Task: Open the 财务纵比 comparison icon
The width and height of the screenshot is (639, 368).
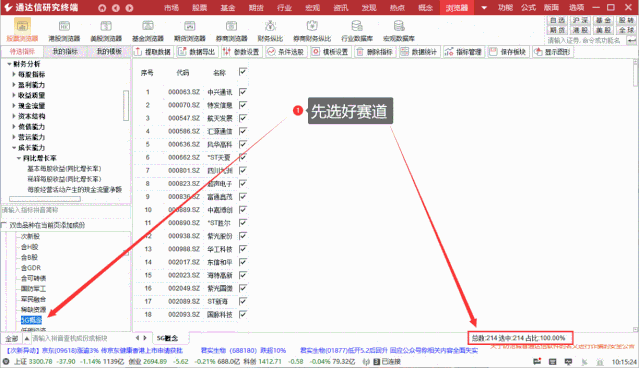Action: 270,31
